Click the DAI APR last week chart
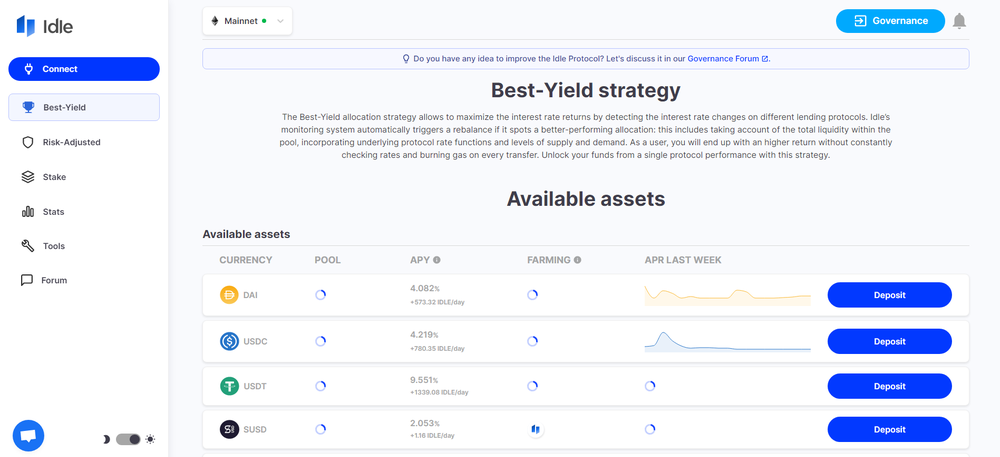Viewport: 1000px width, 457px height. click(x=728, y=295)
